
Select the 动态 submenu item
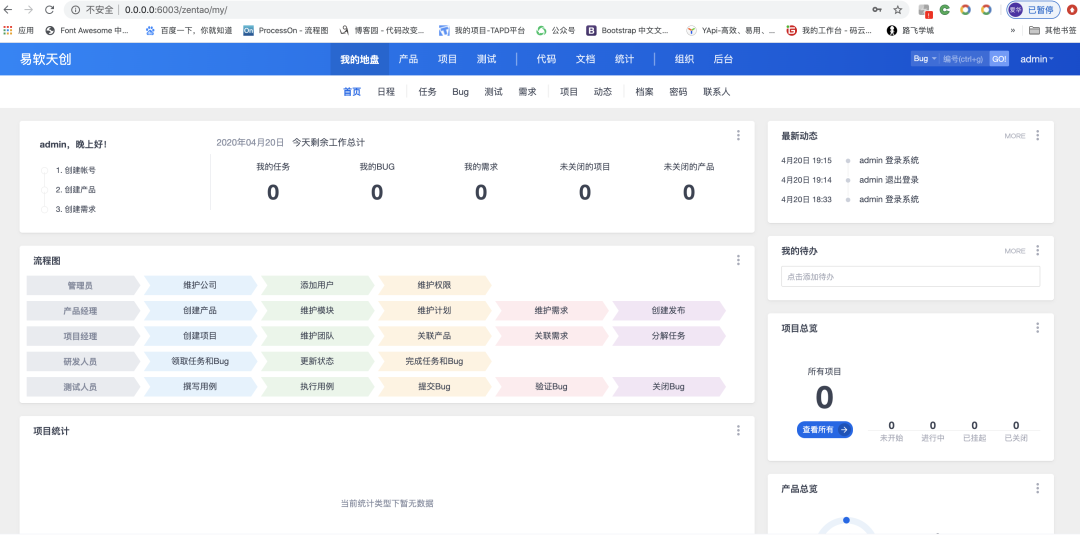[603, 92]
